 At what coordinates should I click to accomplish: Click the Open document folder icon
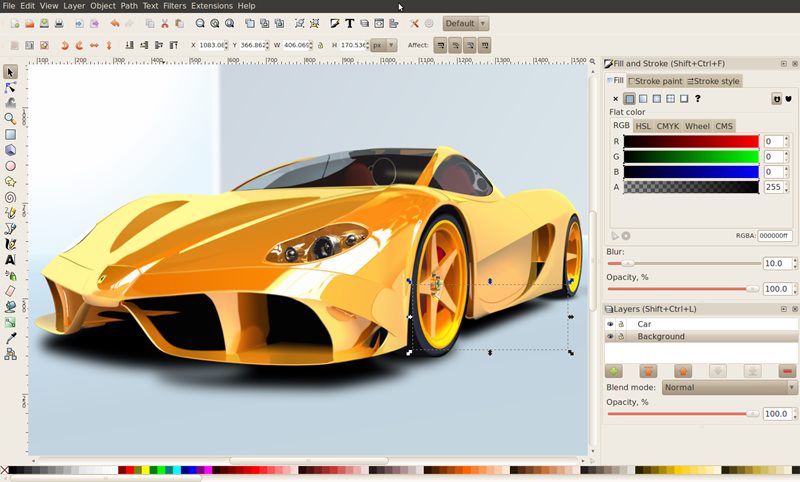coord(30,23)
